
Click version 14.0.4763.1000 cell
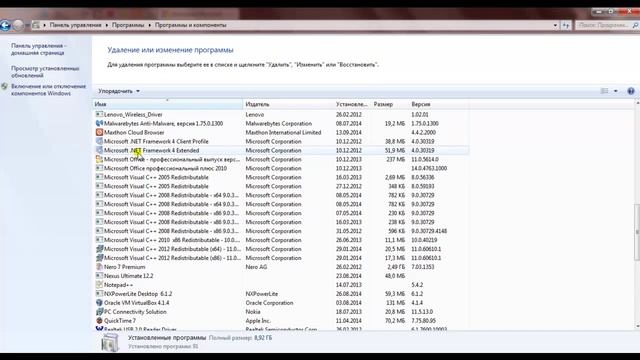429,168
